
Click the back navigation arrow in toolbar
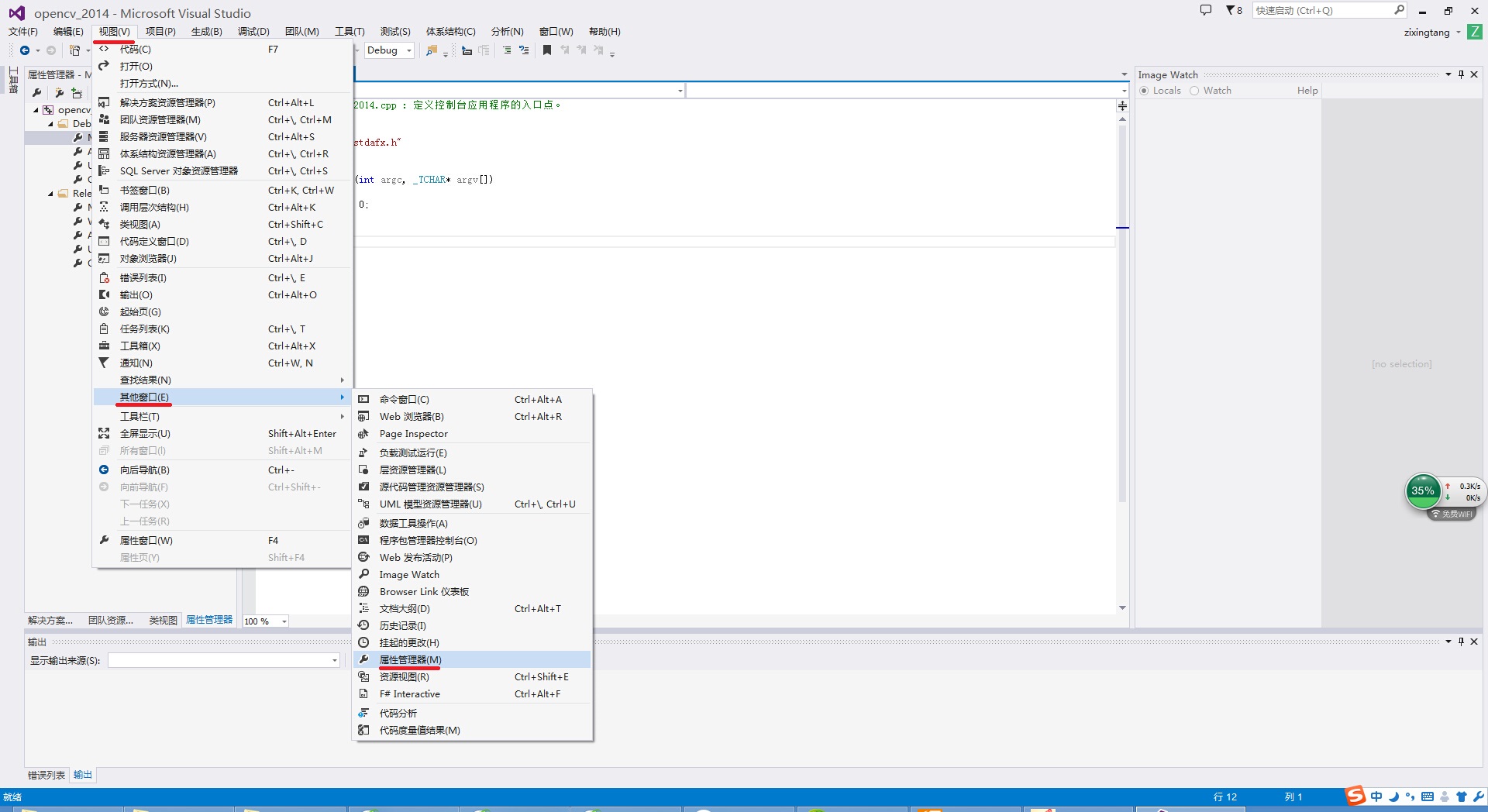tap(25, 50)
